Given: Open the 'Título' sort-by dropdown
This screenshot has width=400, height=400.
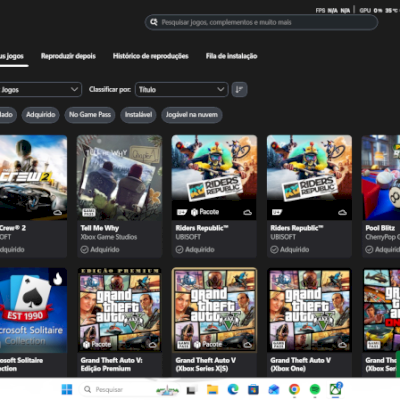Looking at the screenshot, I should pyautogui.click(x=182, y=90).
